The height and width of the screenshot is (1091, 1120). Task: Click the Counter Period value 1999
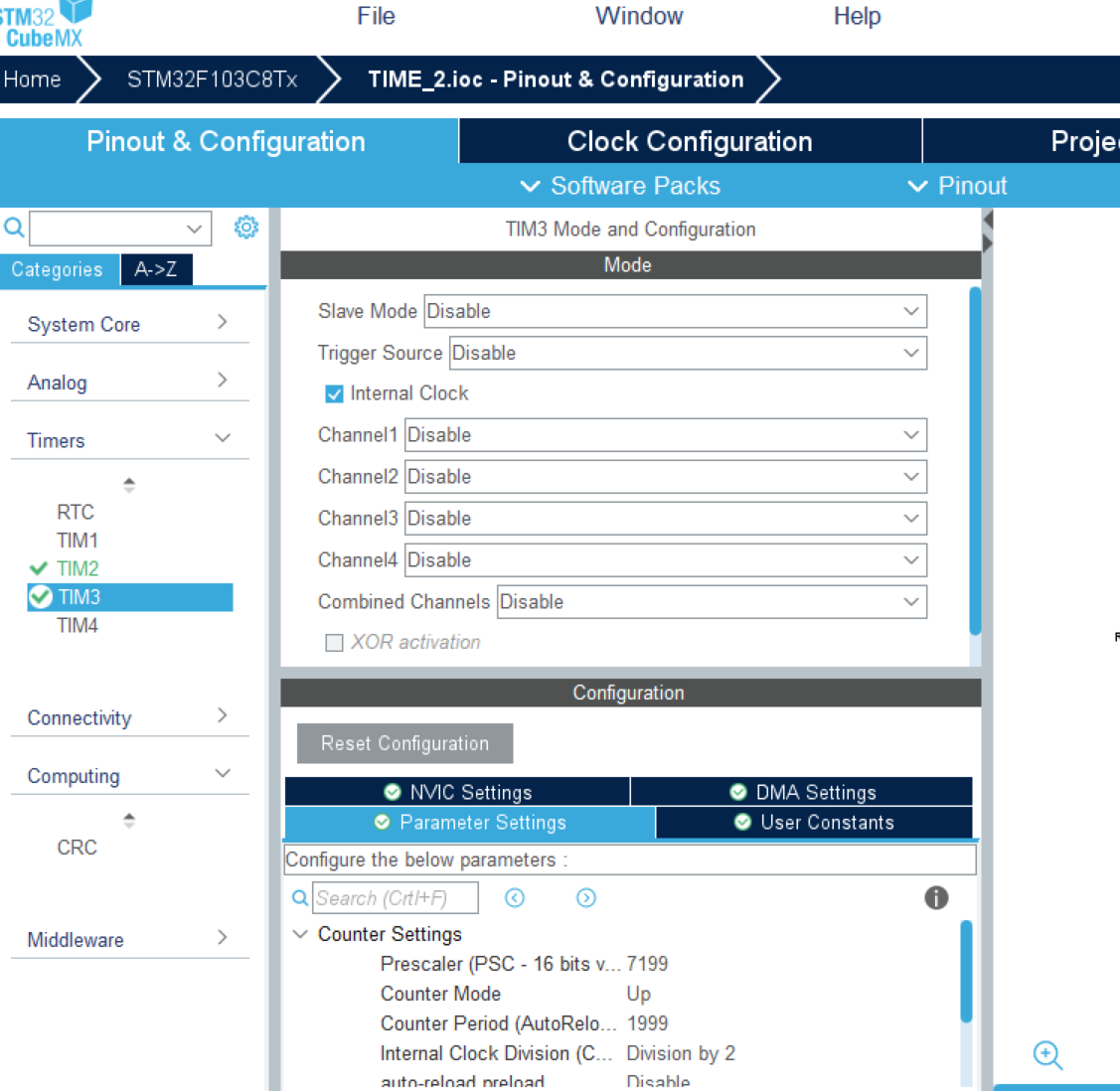(x=647, y=1023)
